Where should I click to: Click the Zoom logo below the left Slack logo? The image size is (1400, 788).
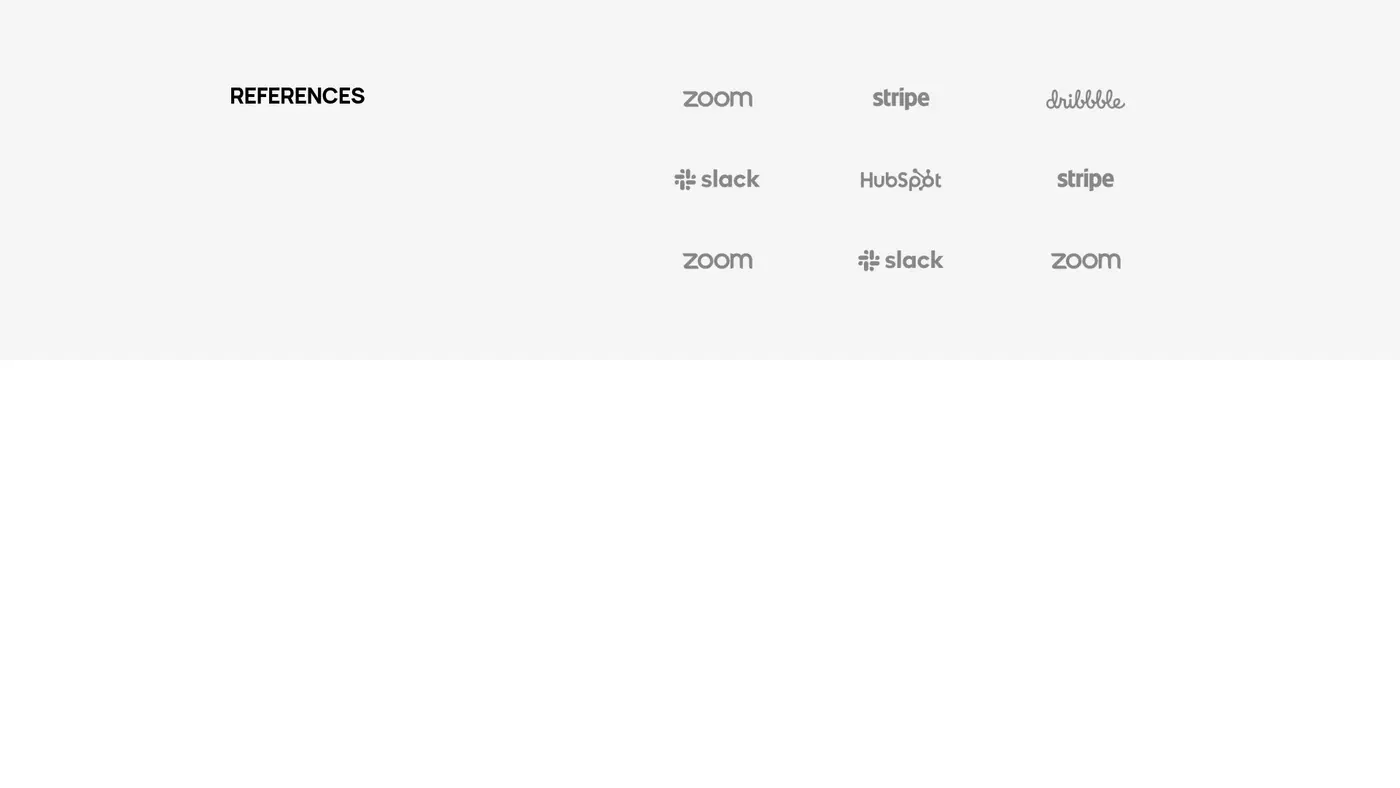coord(717,260)
